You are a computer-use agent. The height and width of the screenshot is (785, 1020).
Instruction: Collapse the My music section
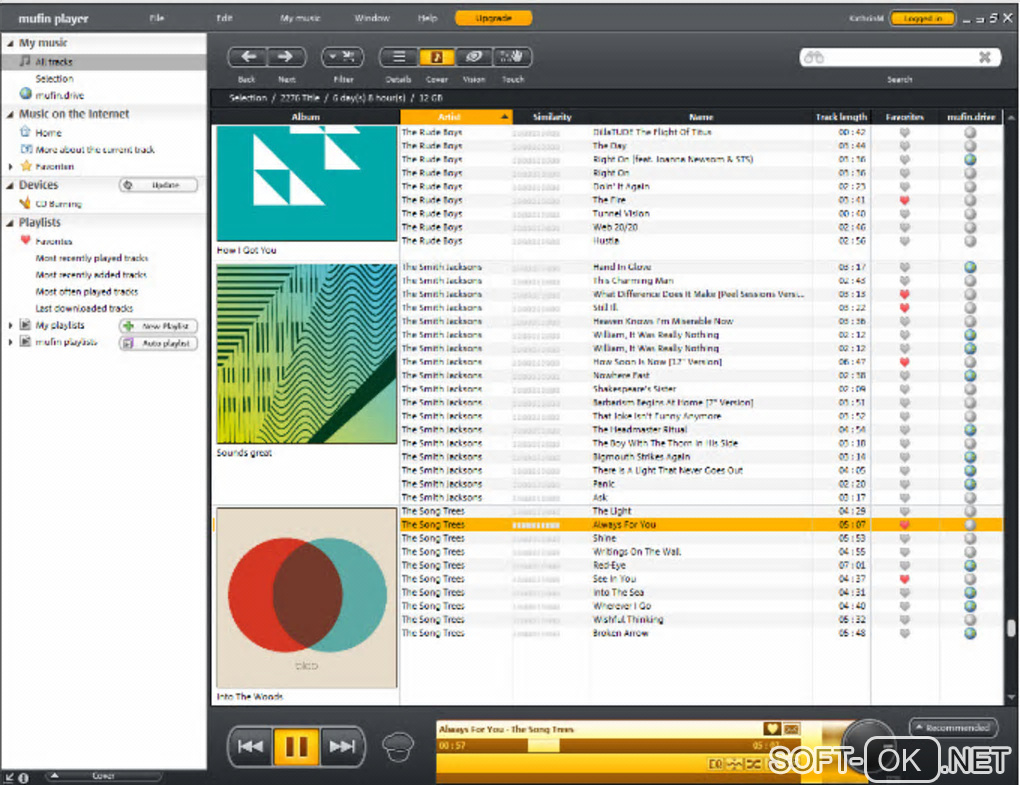[10, 43]
